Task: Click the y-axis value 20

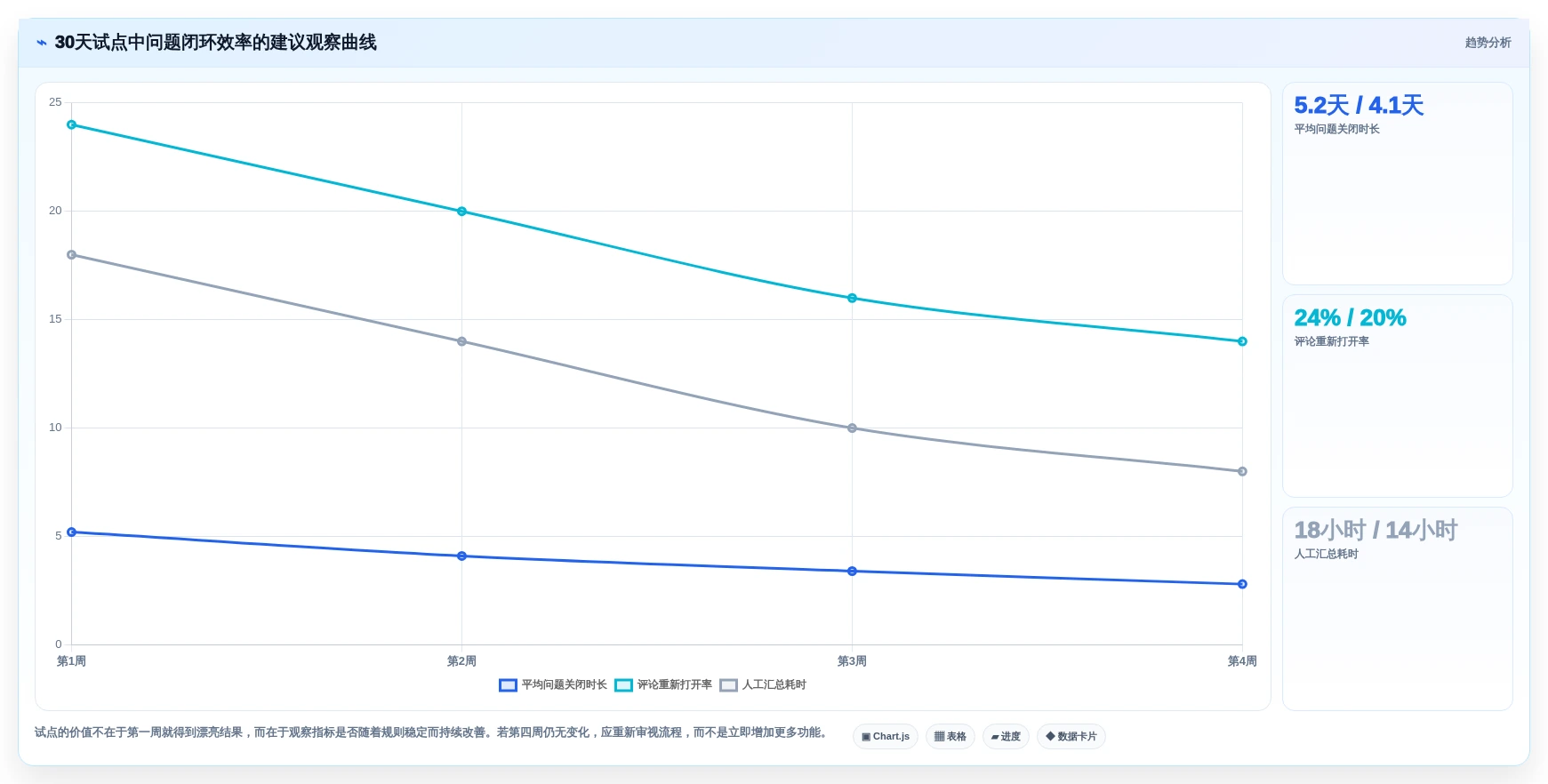Action: pyautogui.click(x=55, y=211)
